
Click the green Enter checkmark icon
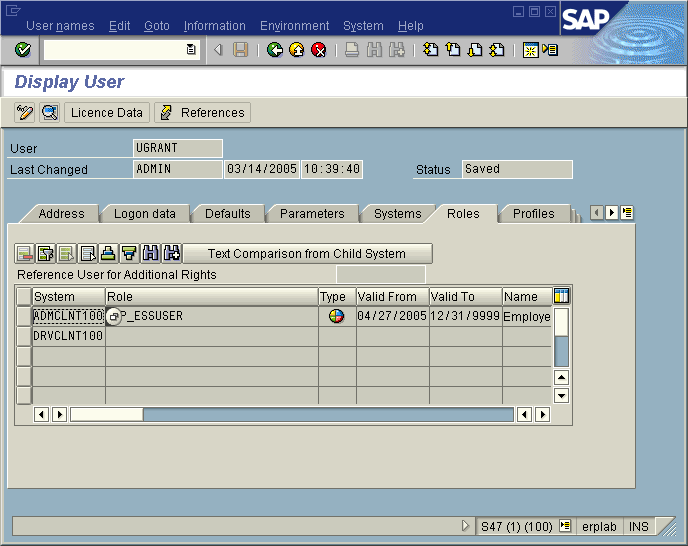coord(23,50)
